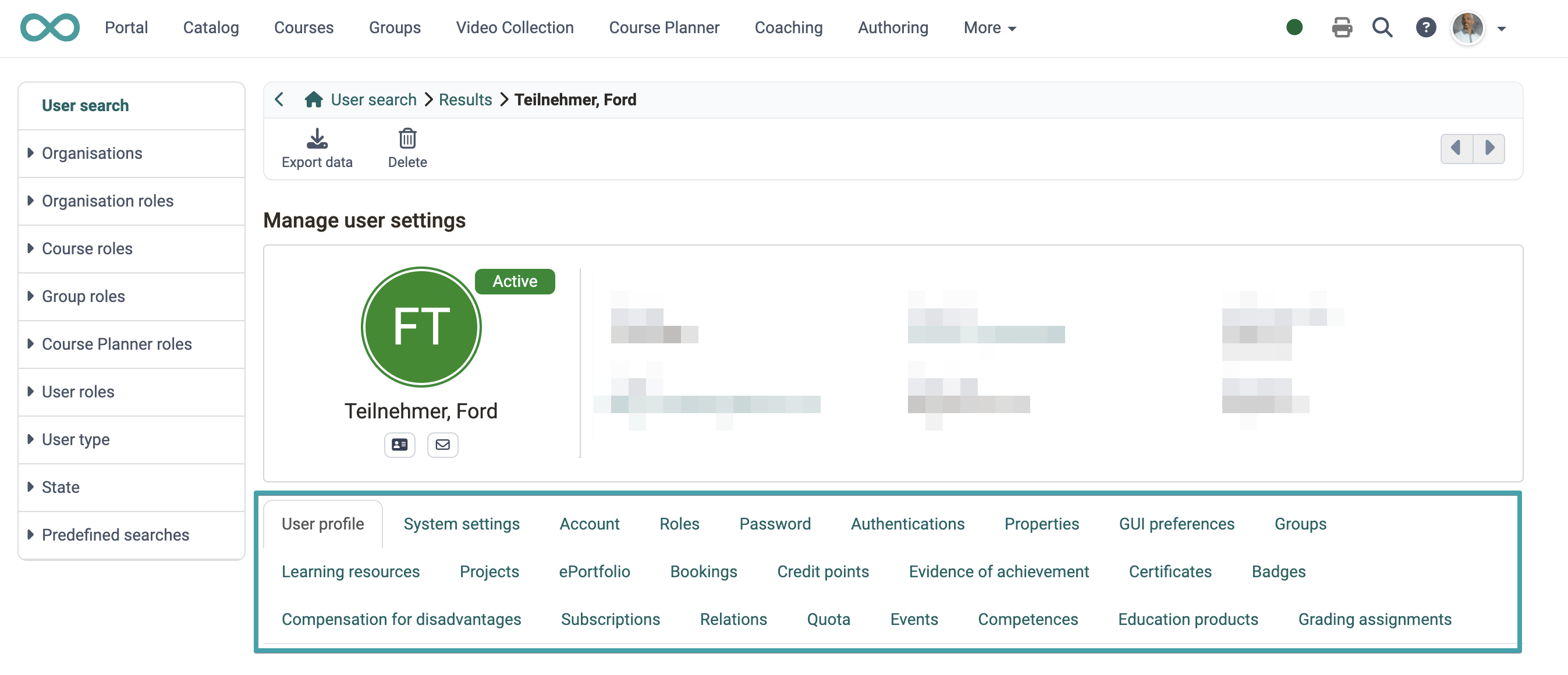This screenshot has width=1568, height=675.
Task: Go to previous user arrow
Action: coord(1456,148)
